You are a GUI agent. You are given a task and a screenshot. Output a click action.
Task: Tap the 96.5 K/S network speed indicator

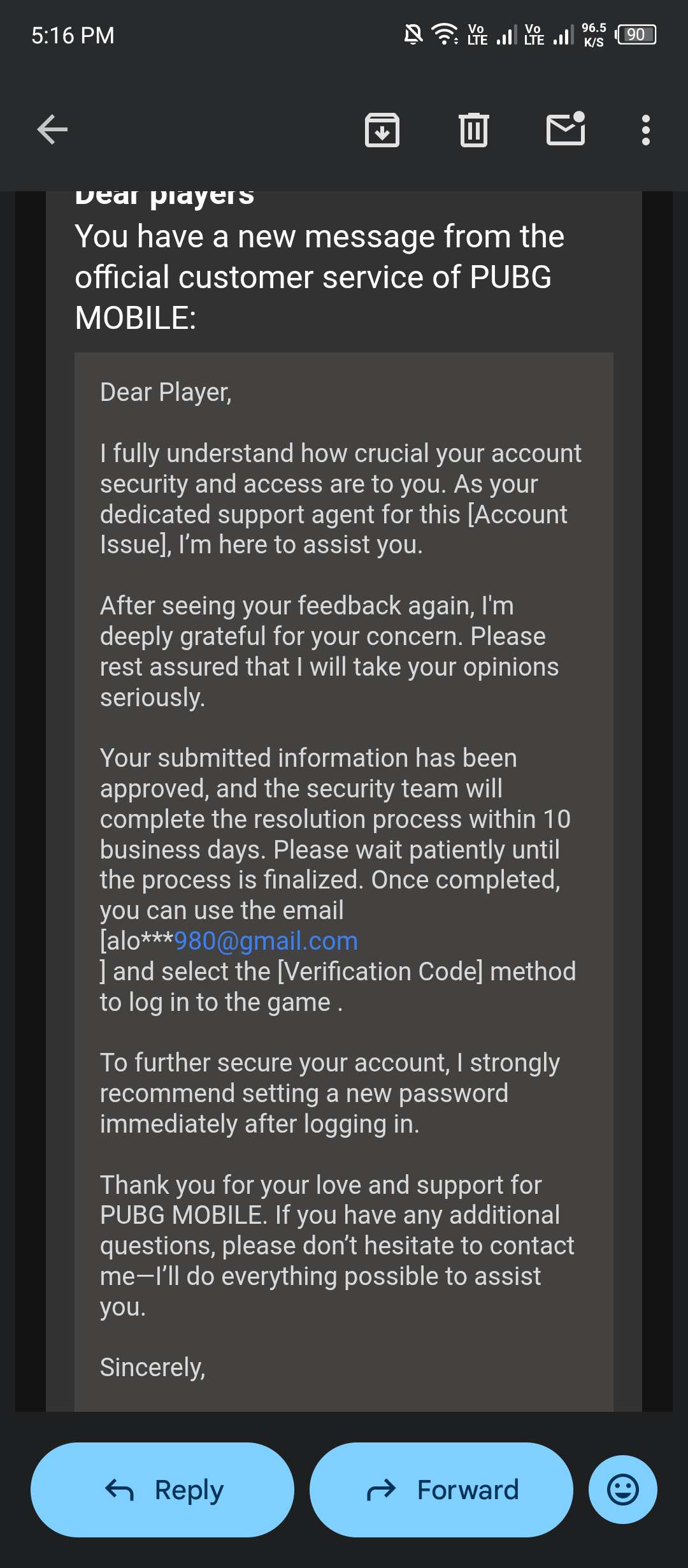(594, 34)
